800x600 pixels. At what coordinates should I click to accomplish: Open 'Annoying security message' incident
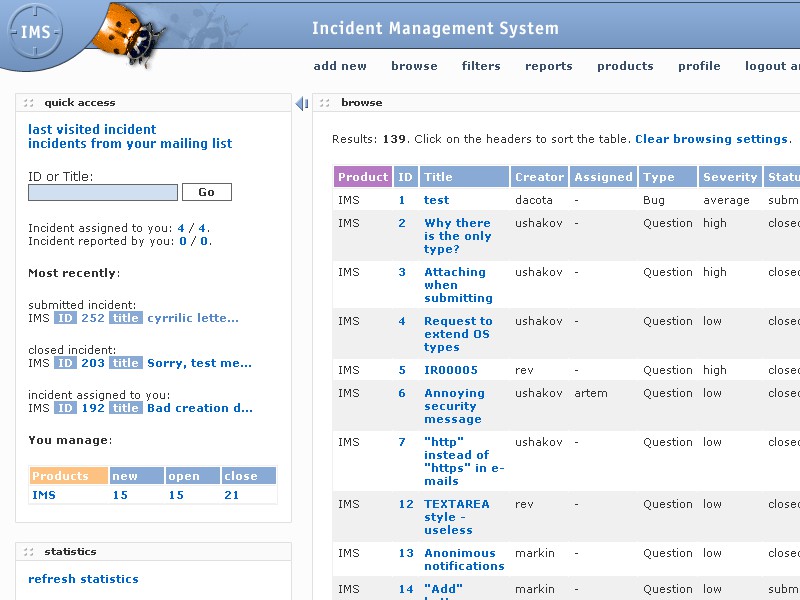[x=455, y=406]
